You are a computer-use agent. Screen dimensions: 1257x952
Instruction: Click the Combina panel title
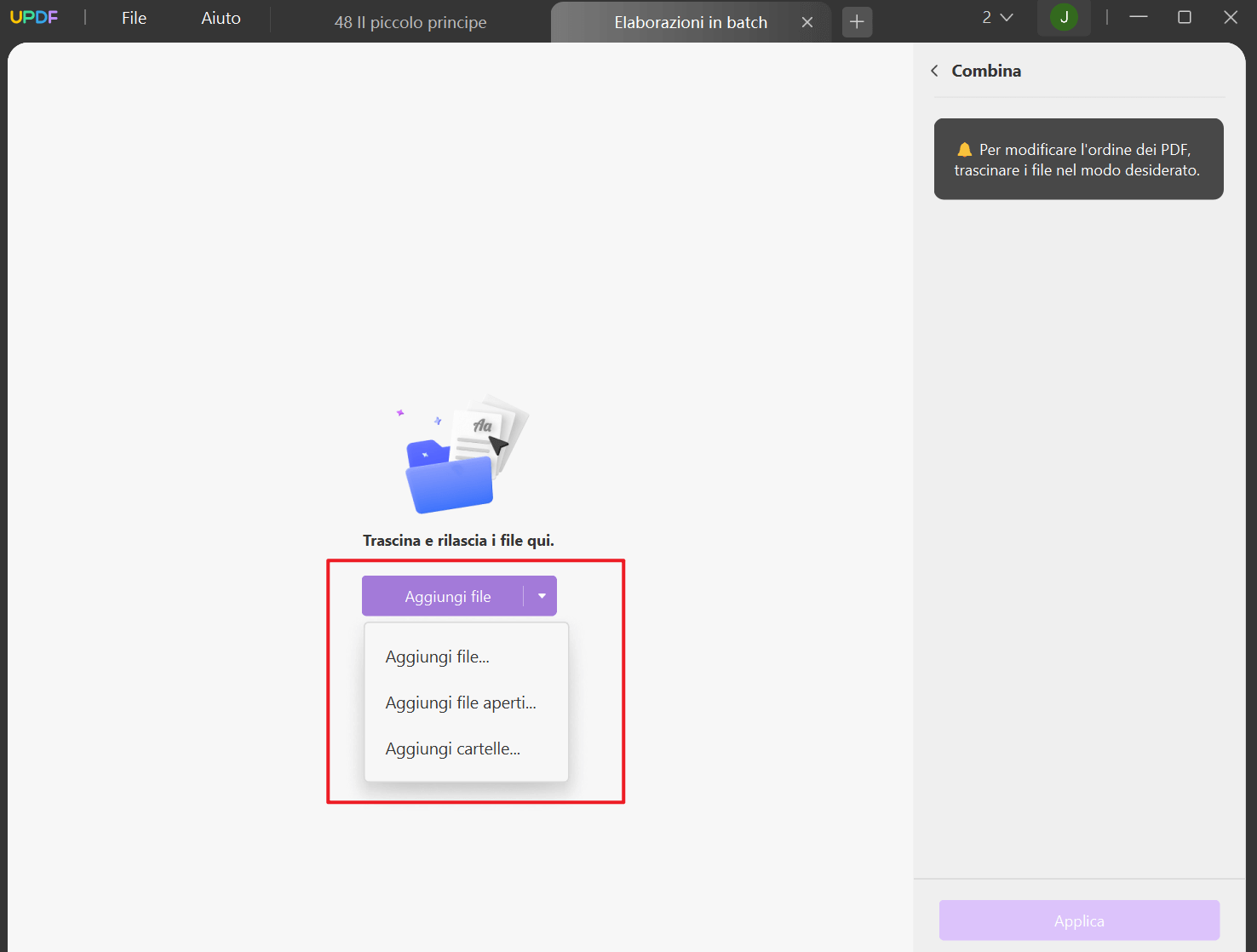click(x=986, y=71)
